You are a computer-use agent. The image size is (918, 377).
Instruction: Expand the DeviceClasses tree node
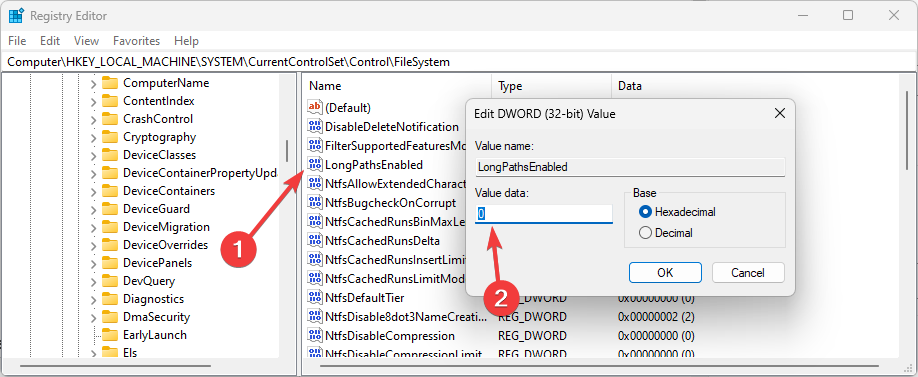tap(93, 156)
